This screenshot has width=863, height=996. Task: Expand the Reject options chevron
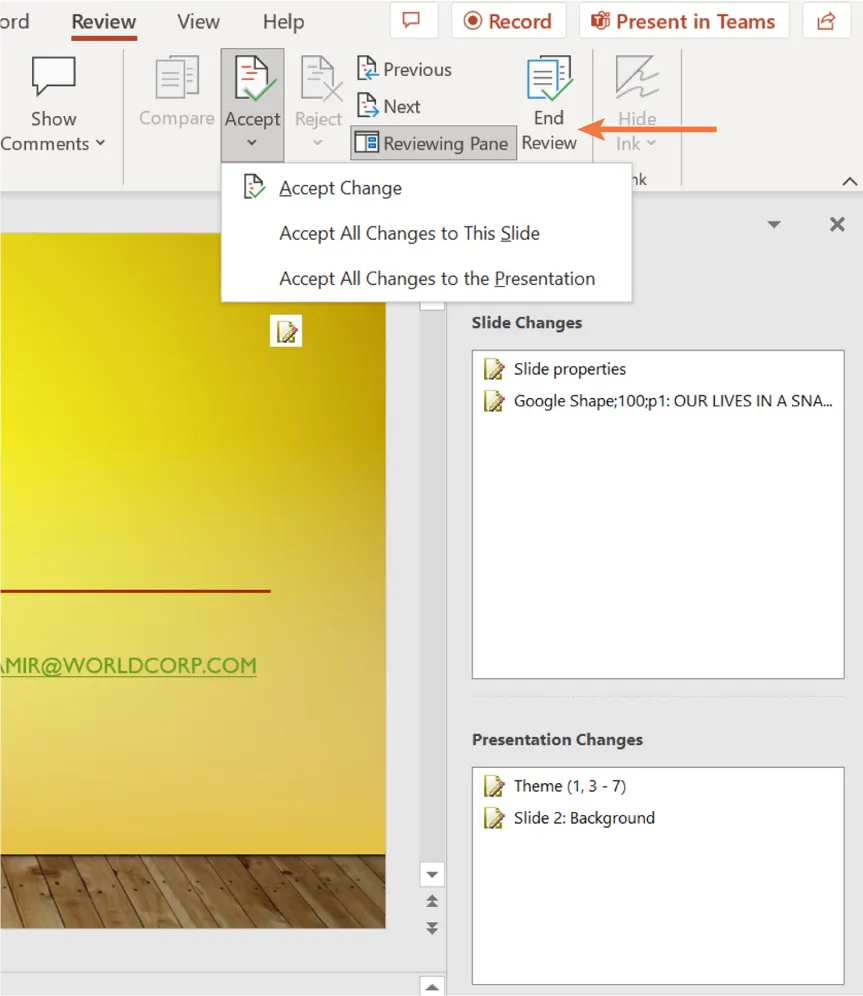[x=318, y=142]
